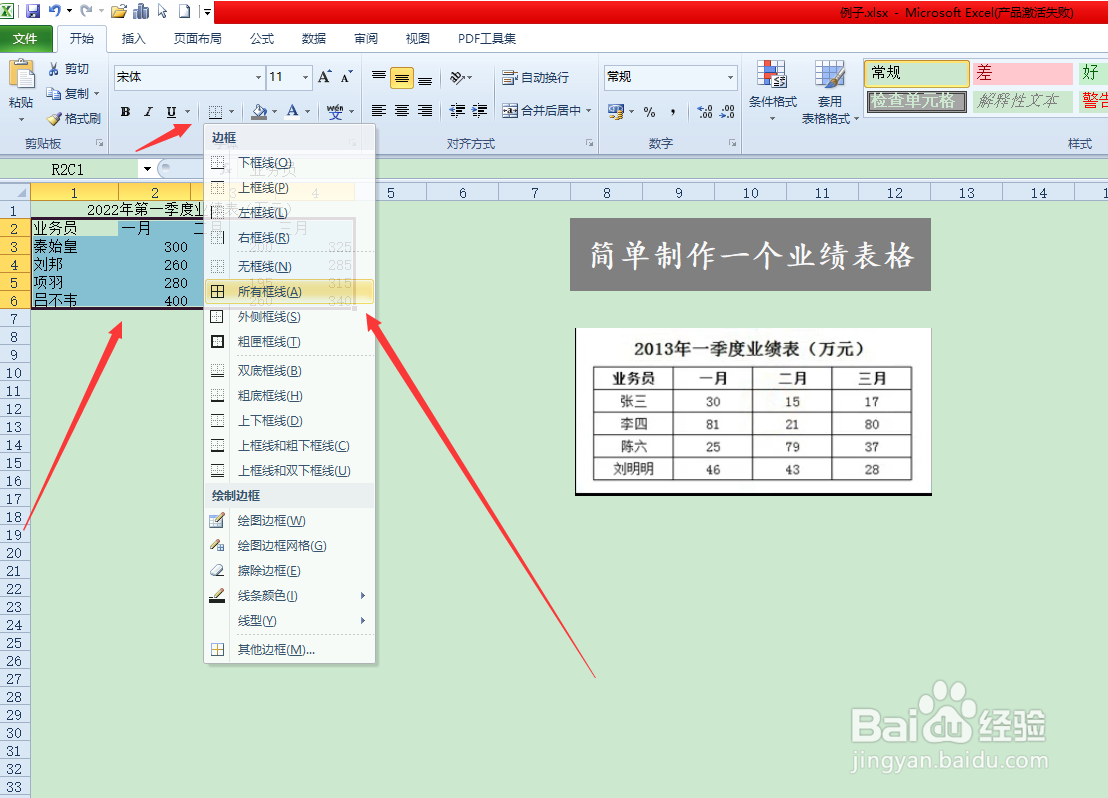The image size is (1108, 798).
Task: Apply the fill color bucket
Action: [x=259, y=111]
